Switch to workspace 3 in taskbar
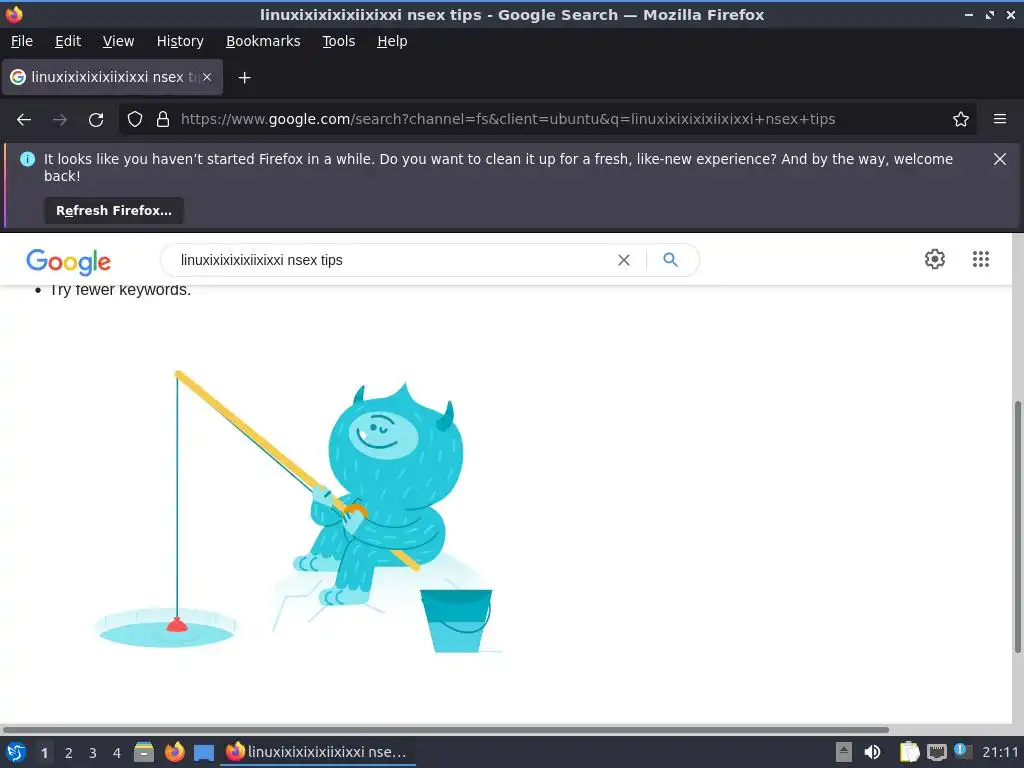This screenshot has height=768, width=1024. click(x=93, y=753)
